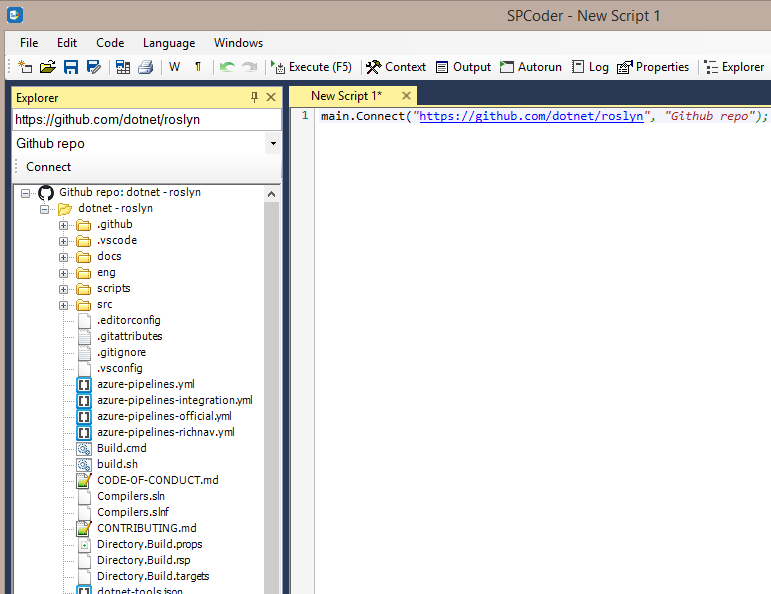The height and width of the screenshot is (594, 771).
Task: Click the Build.cmd gear icon
Action: tap(84, 448)
